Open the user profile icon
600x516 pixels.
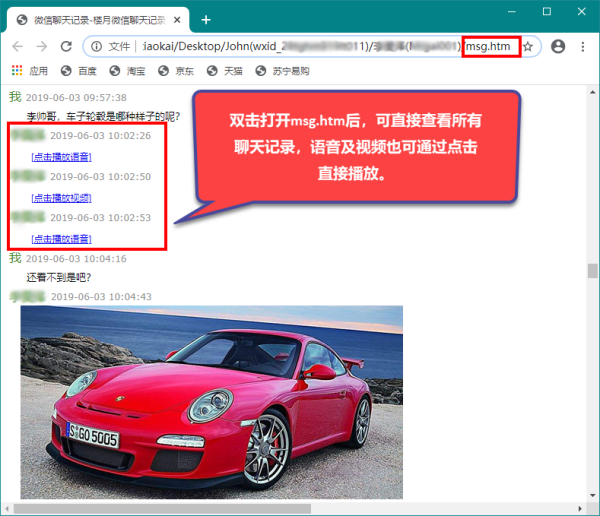coord(558,47)
